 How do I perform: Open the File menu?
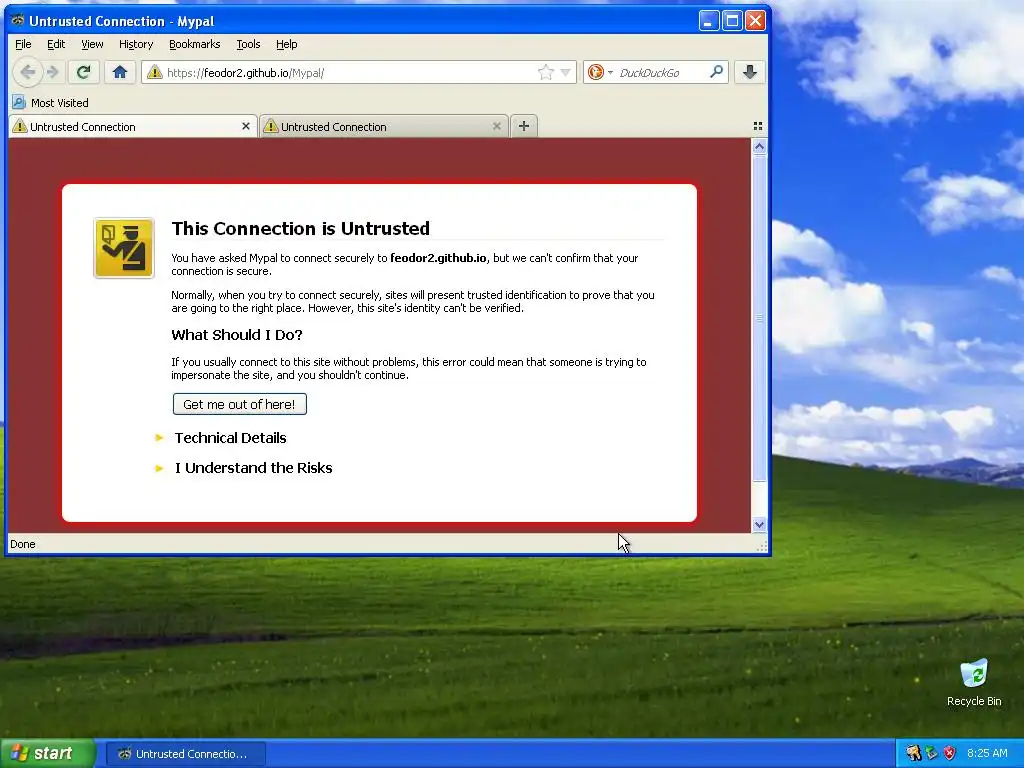pyautogui.click(x=23, y=44)
